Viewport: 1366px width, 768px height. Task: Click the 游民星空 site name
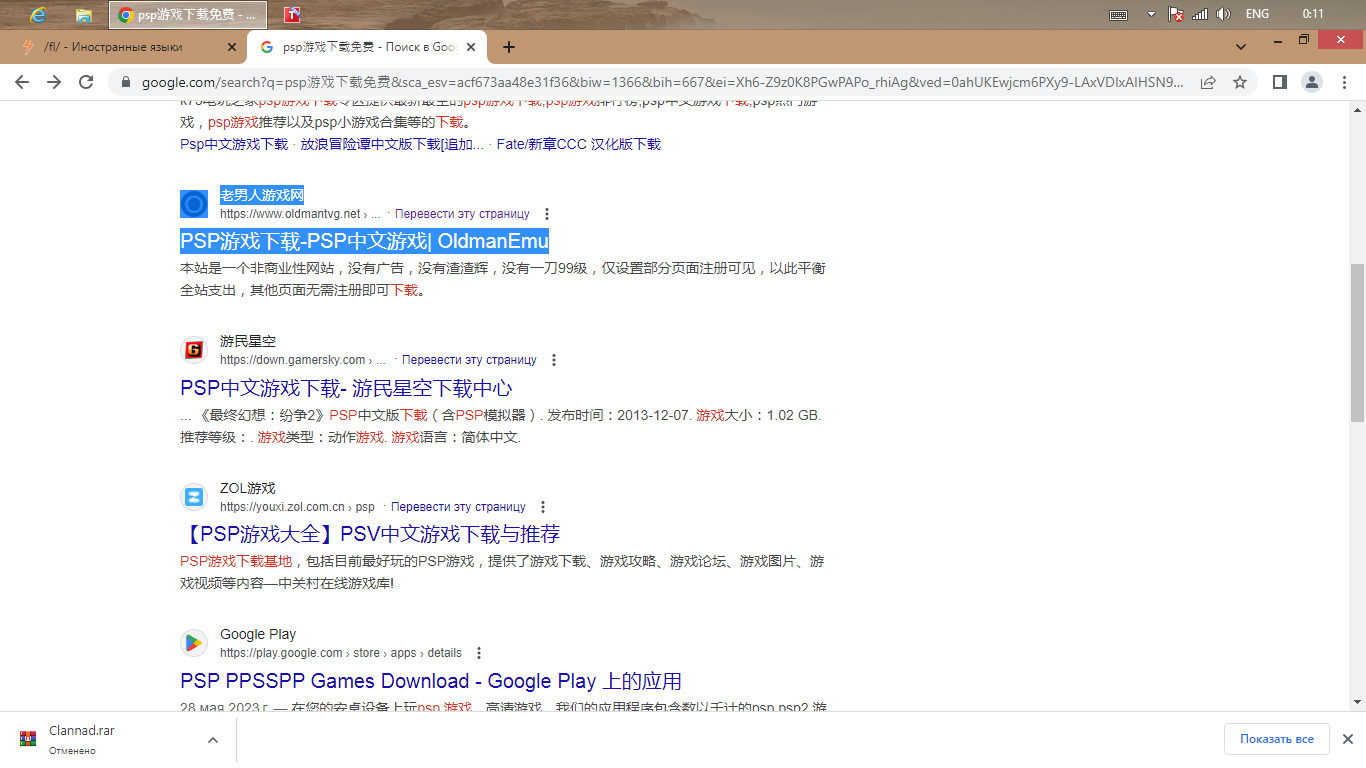pyautogui.click(x=248, y=341)
